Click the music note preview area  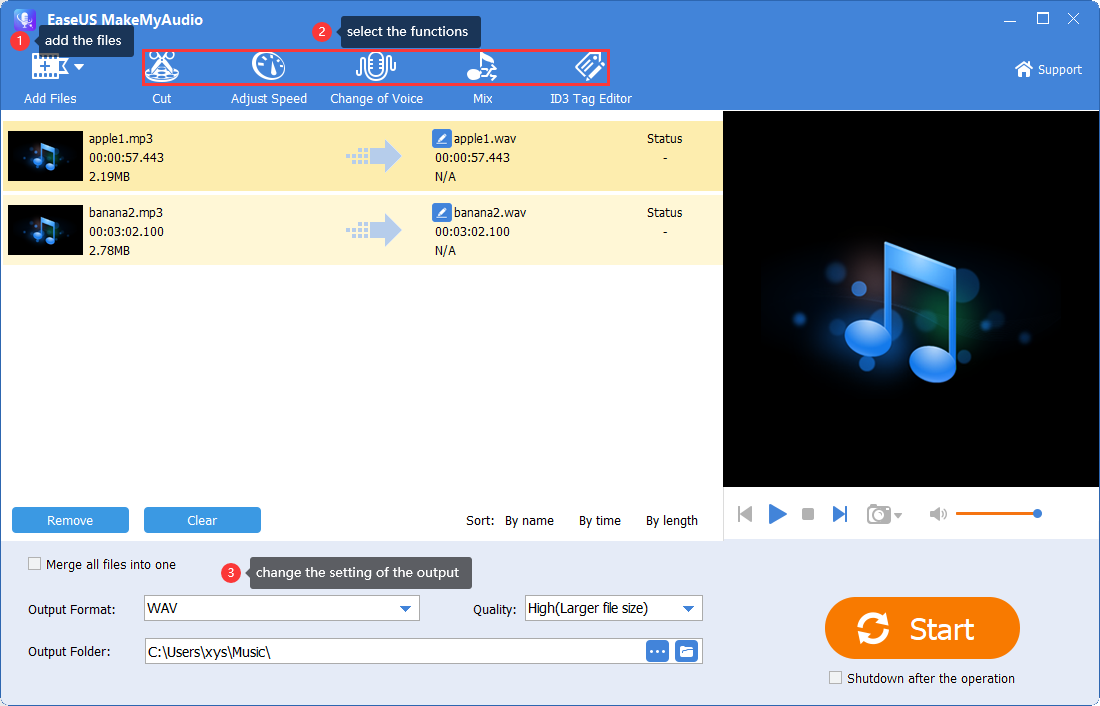click(911, 298)
